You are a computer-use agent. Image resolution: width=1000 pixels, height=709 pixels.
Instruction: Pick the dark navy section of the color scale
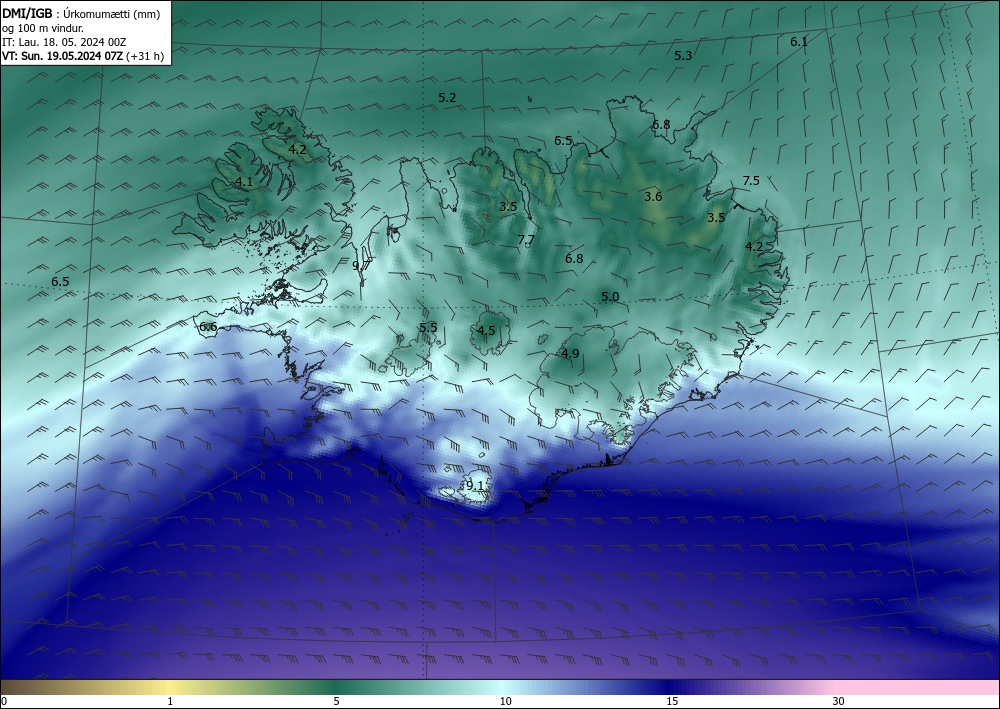coord(670,687)
